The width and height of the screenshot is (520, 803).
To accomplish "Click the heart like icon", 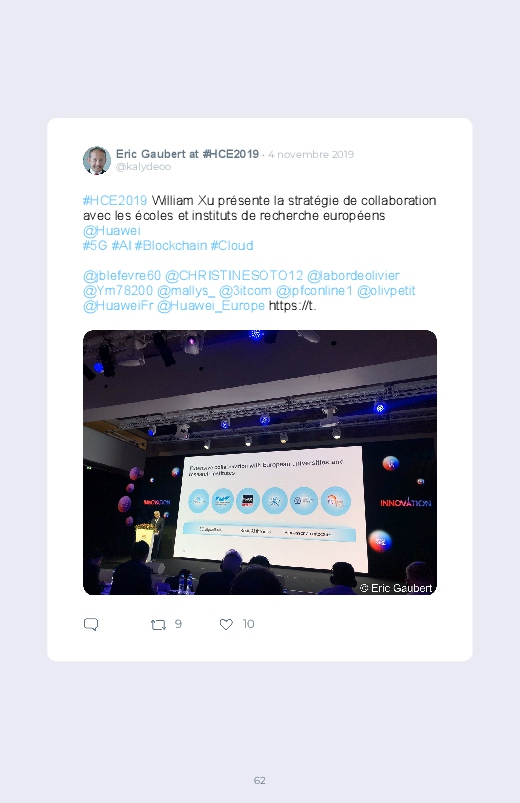I will click(x=226, y=624).
